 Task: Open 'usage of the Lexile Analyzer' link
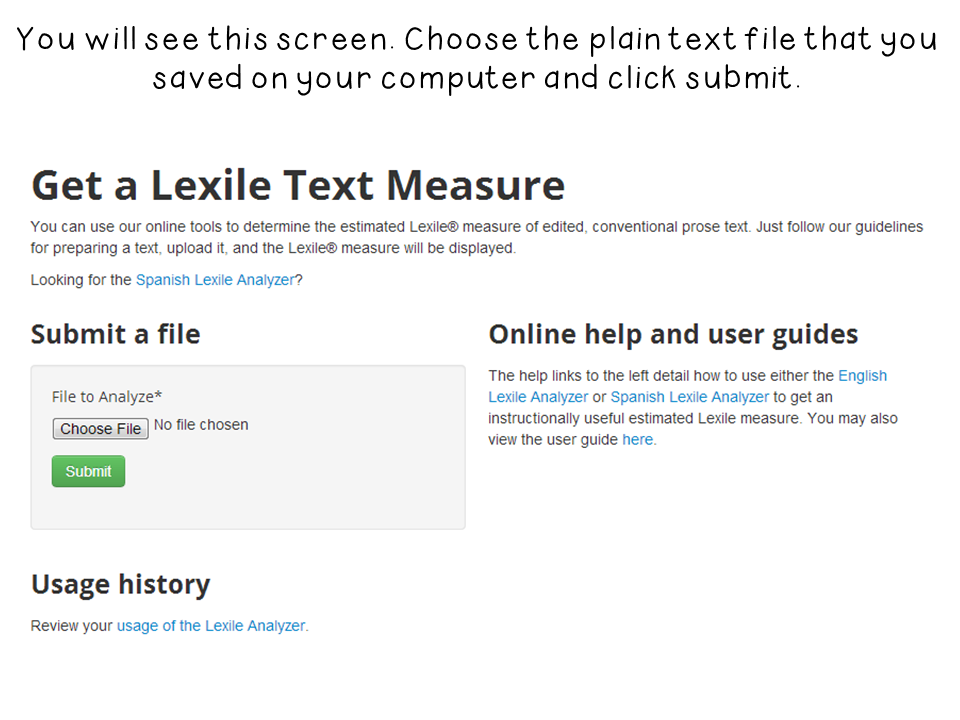click(211, 626)
